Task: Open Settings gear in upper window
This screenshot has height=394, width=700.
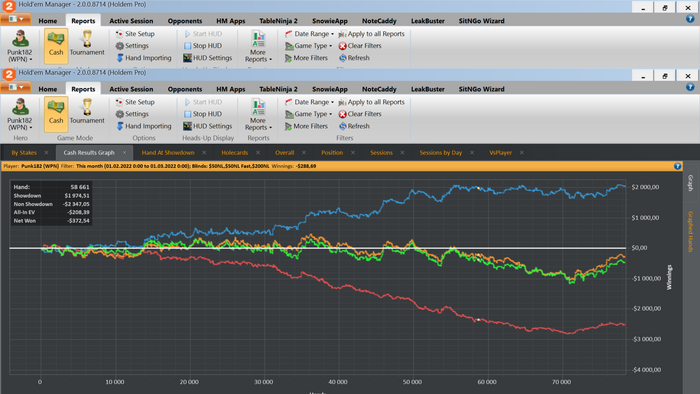Action: [x=132, y=46]
